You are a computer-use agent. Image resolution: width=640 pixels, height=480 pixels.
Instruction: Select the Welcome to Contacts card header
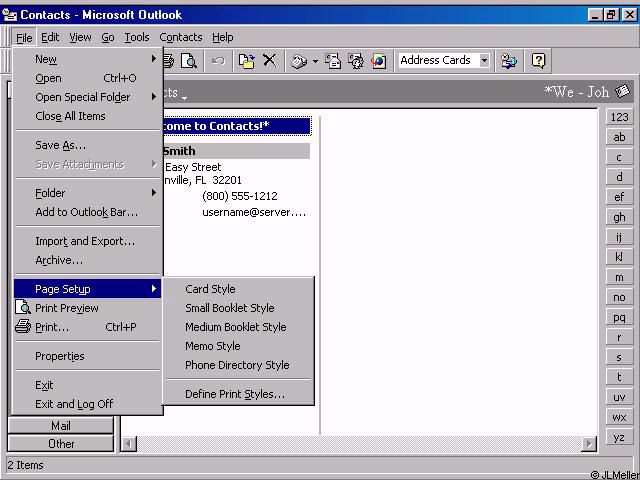tap(237, 126)
